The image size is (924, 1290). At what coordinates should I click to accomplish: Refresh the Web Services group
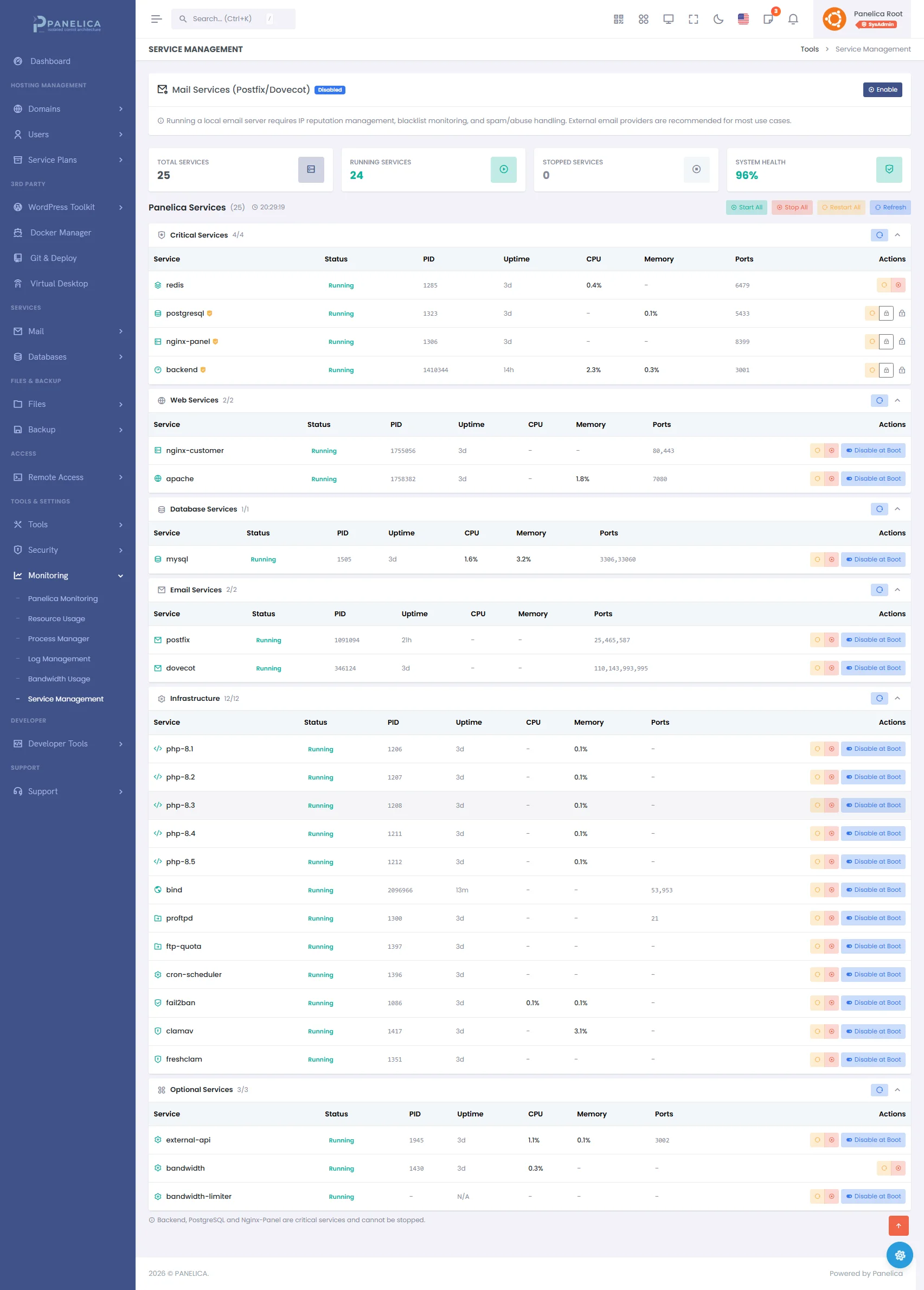coord(878,400)
